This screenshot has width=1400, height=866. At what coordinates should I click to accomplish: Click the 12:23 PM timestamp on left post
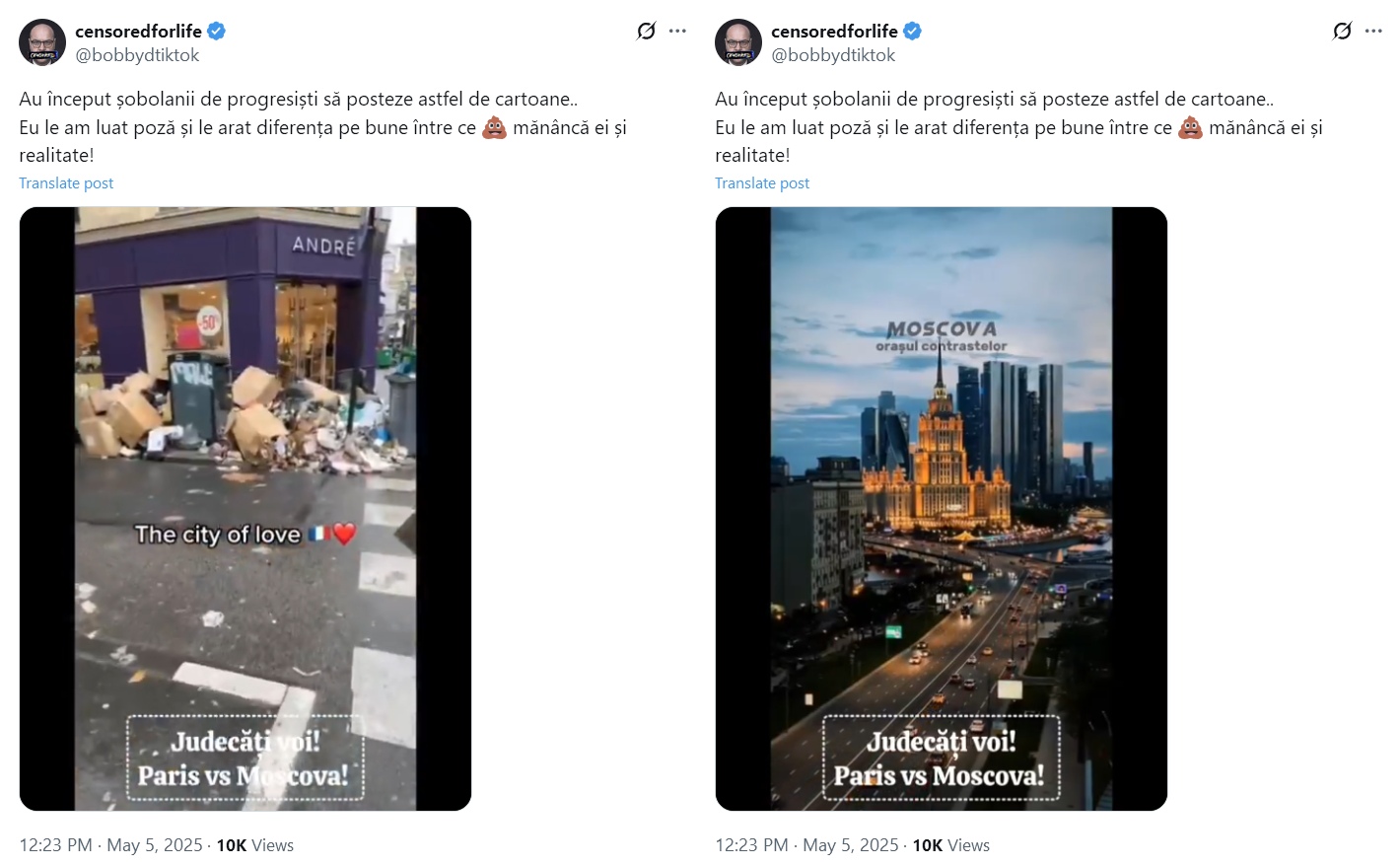coord(55,845)
